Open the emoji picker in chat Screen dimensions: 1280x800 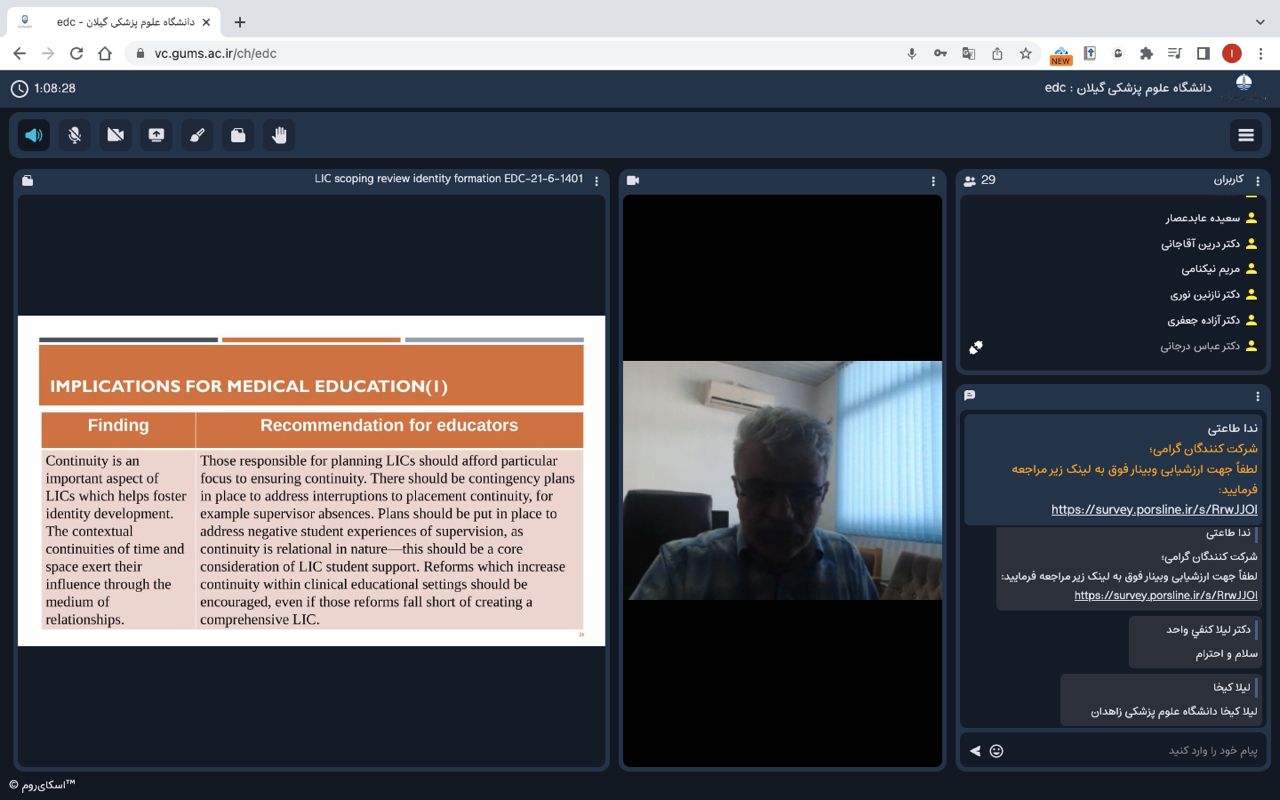(x=996, y=750)
